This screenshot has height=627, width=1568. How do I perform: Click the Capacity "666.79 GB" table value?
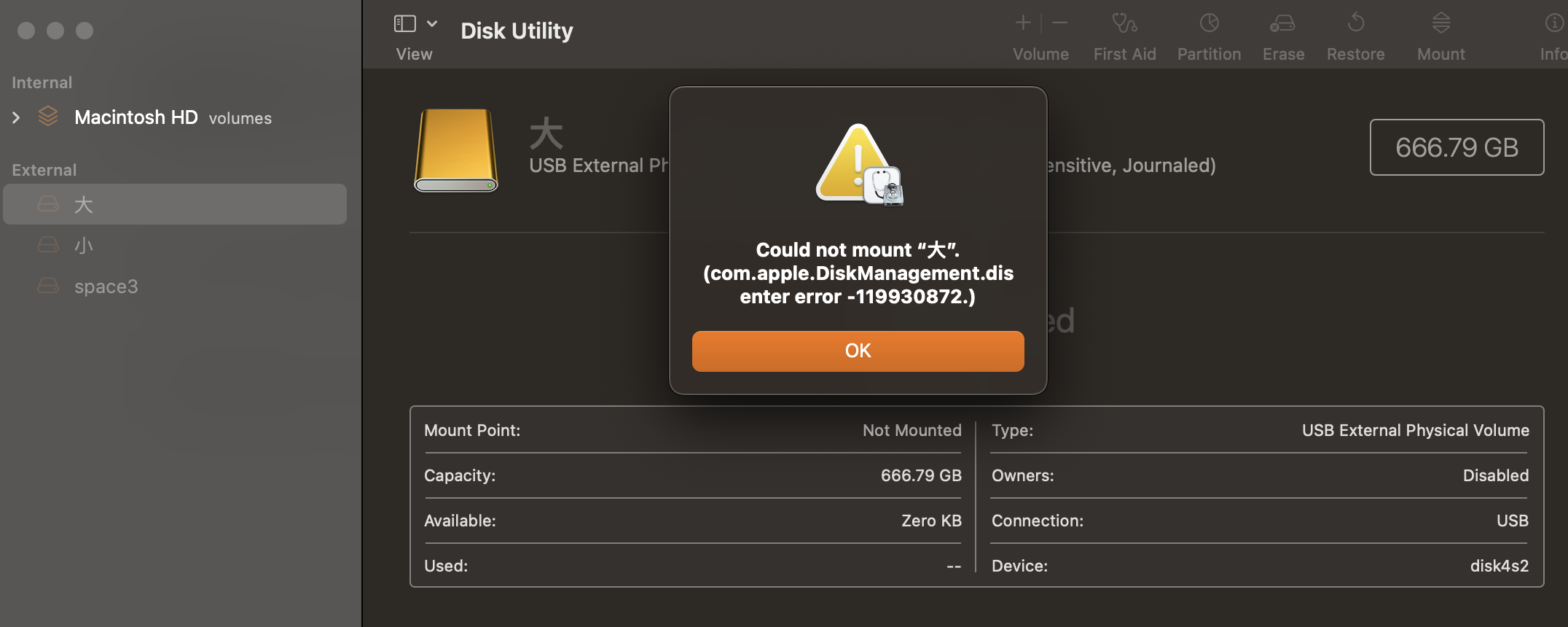(x=921, y=475)
